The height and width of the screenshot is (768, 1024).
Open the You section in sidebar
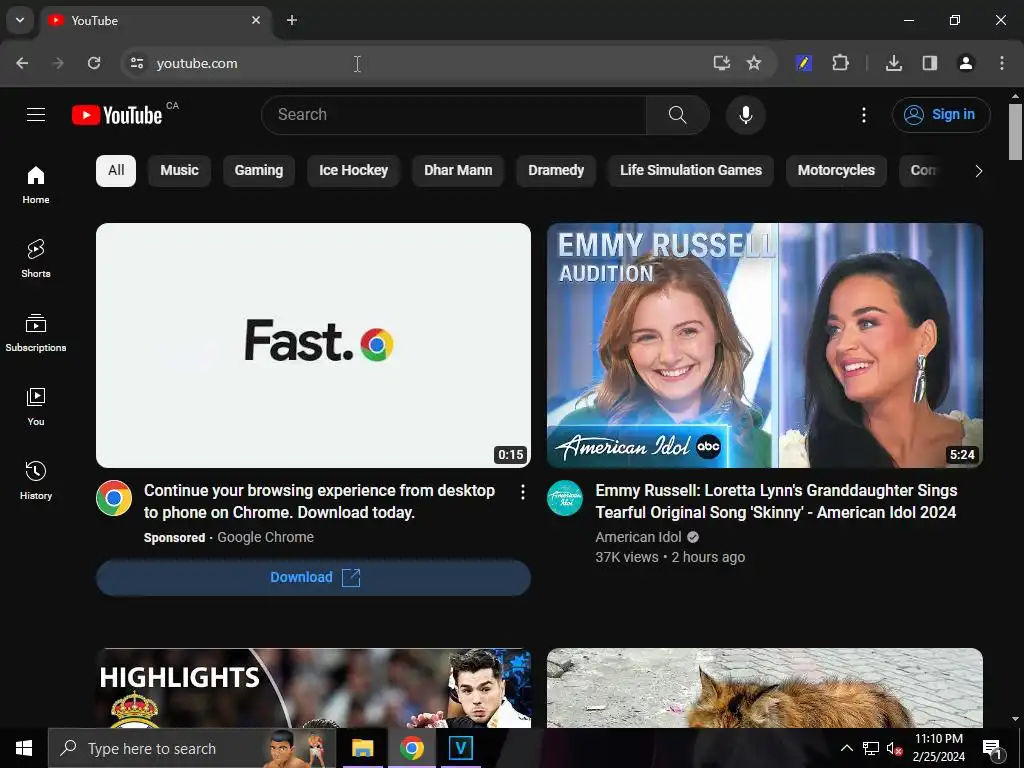pyautogui.click(x=36, y=406)
